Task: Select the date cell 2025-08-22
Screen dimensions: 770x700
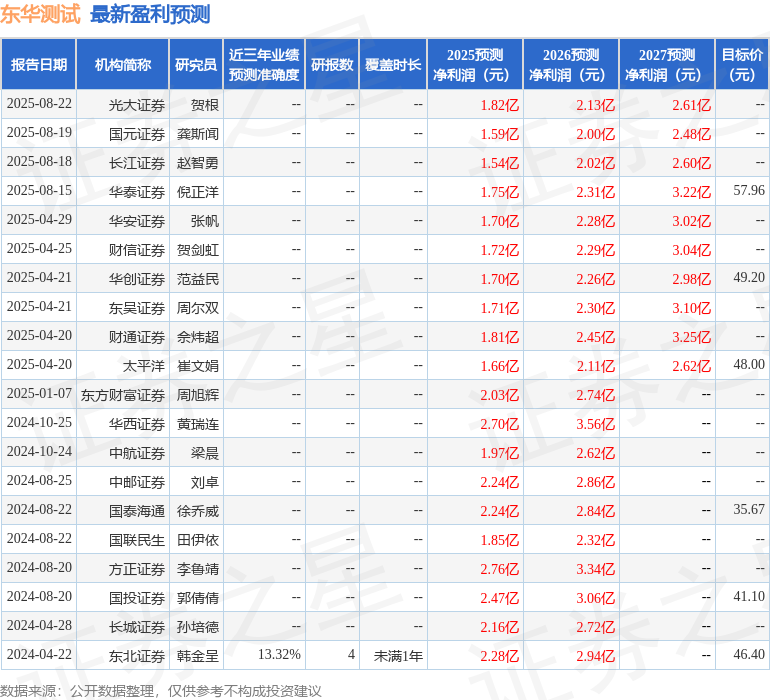Action: [x=39, y=104]
